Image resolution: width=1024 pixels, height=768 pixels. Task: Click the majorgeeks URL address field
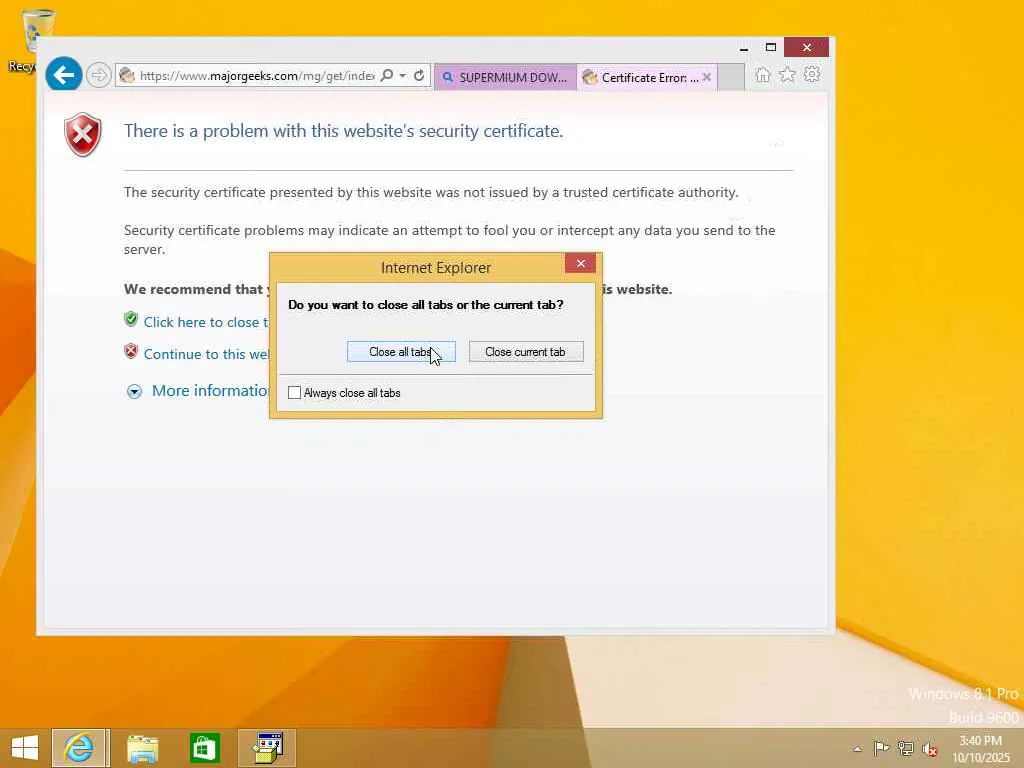pos(257,76)
